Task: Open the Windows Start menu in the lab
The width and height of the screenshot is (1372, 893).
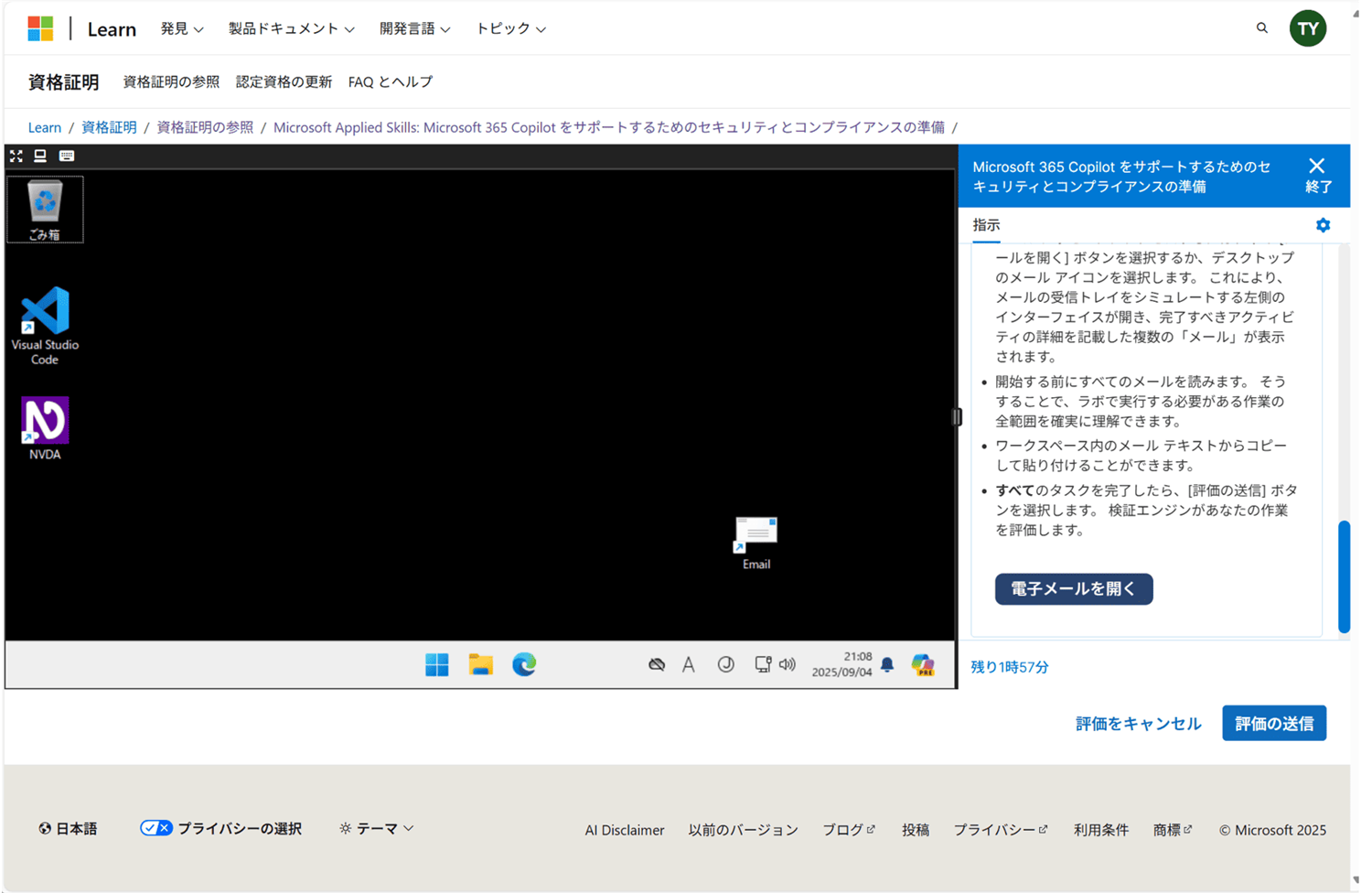Action: (x=437, y=665)
